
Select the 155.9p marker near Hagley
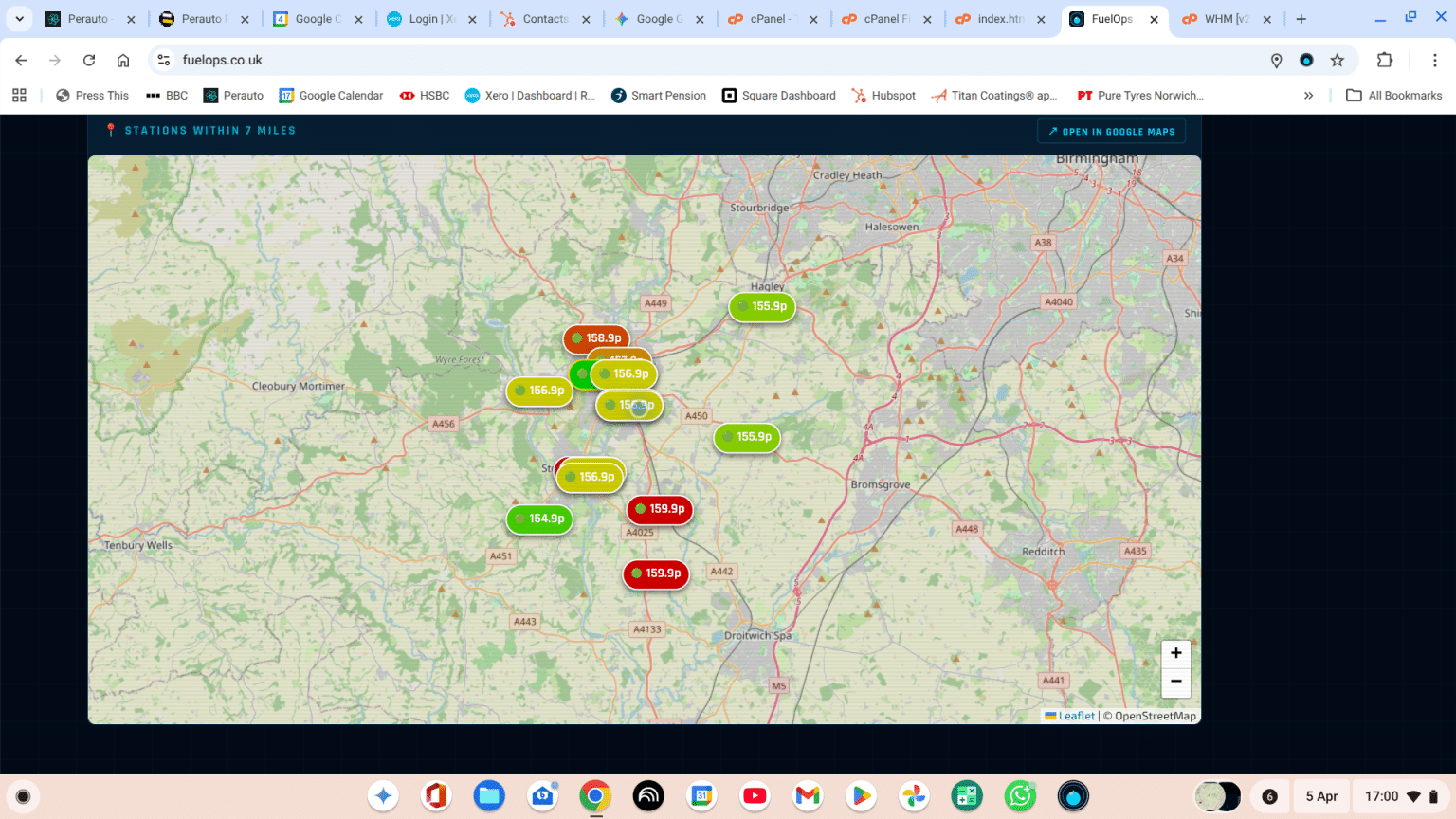(761, 306)
